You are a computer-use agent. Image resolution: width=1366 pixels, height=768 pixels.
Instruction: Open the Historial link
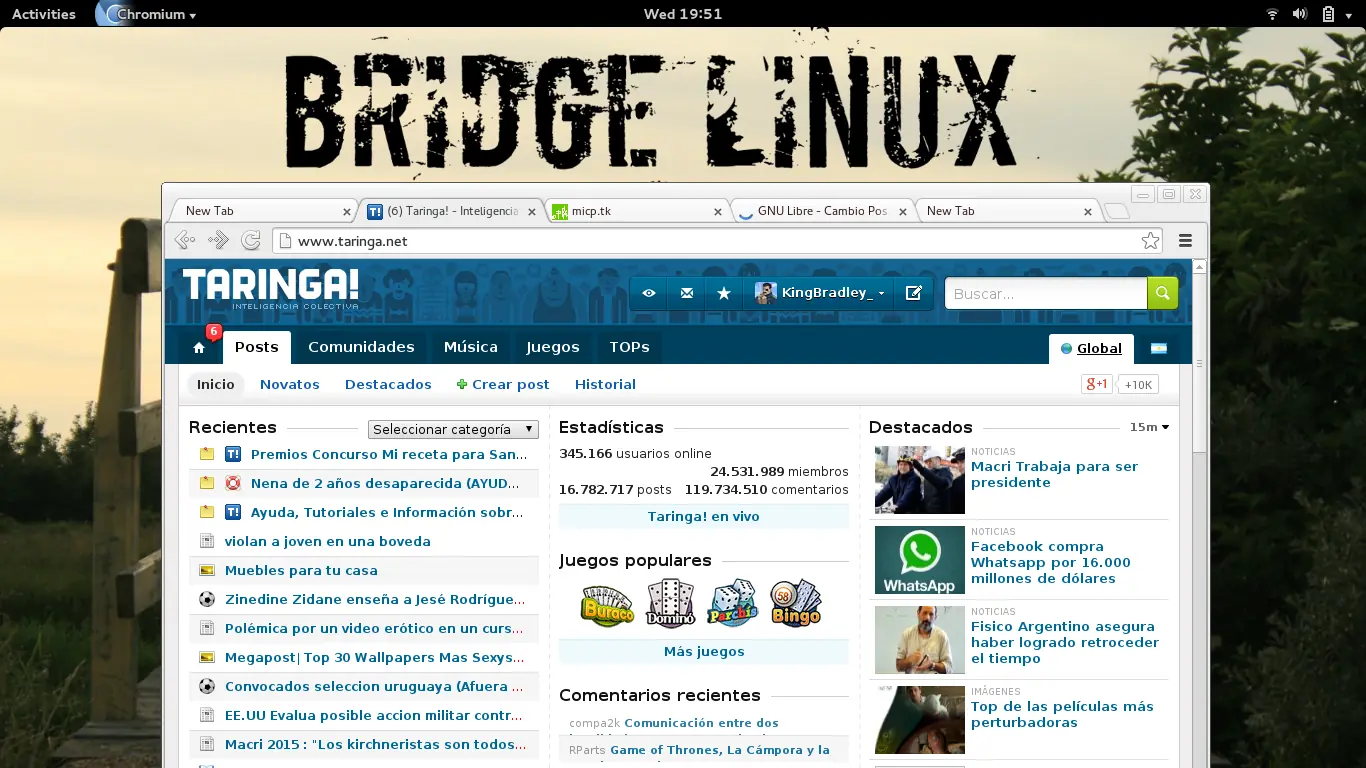pos(605,384)
